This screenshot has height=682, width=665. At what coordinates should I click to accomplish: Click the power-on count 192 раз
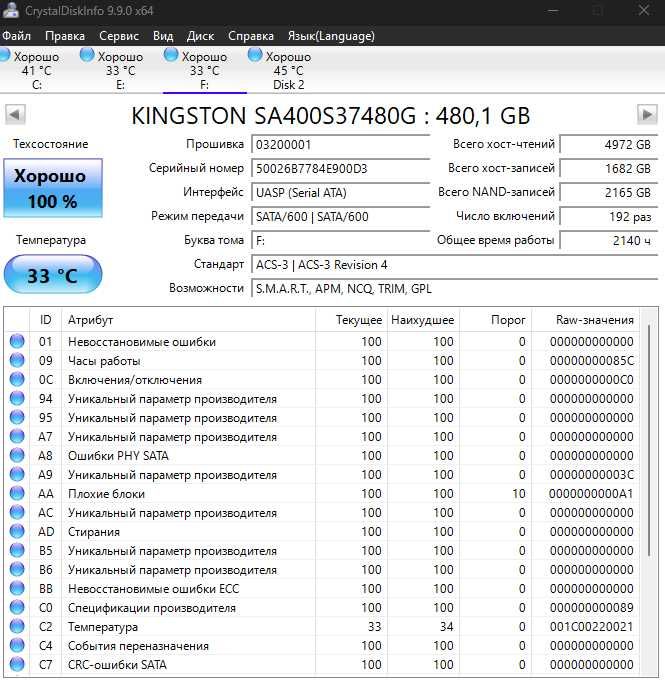609,216
